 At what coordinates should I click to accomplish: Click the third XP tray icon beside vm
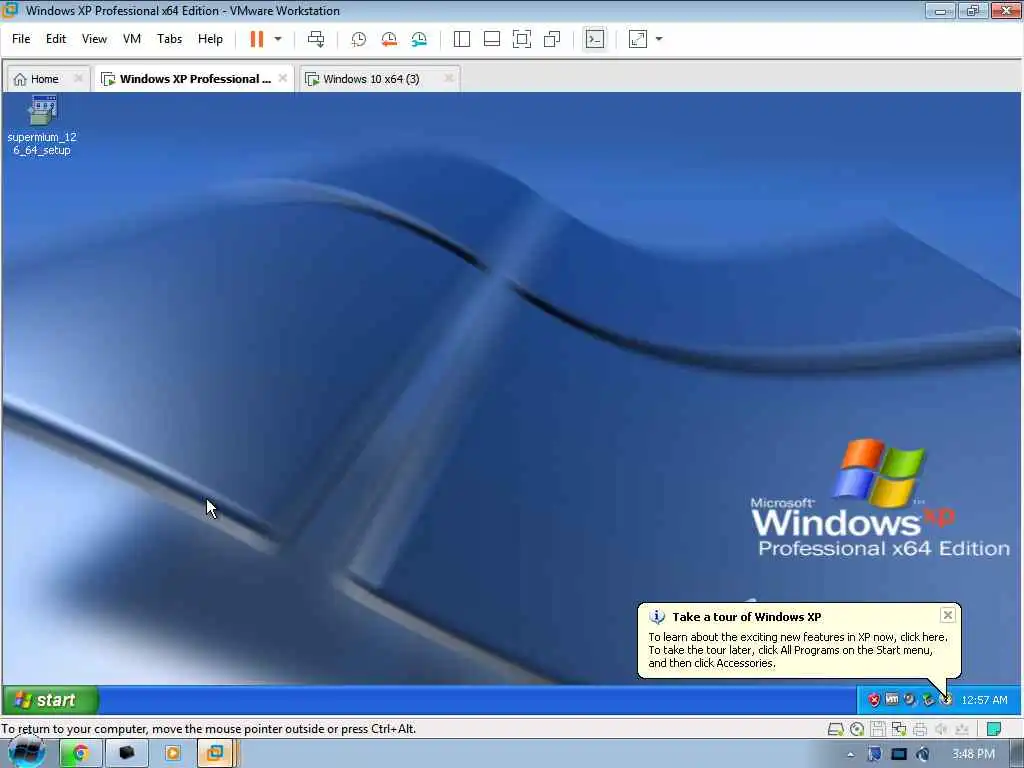click(910, 699)
